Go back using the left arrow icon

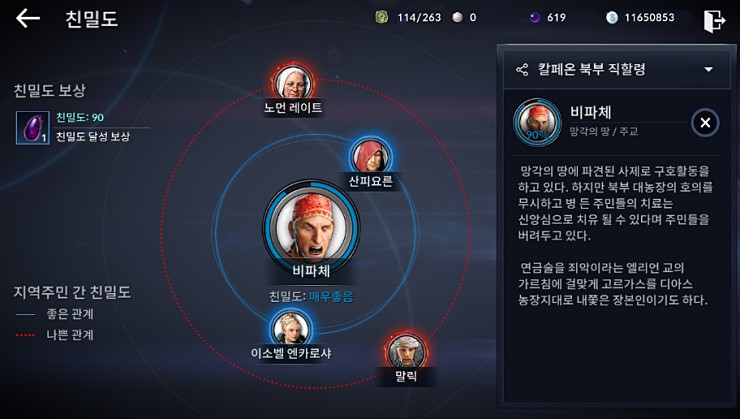[x=28, y=18]
